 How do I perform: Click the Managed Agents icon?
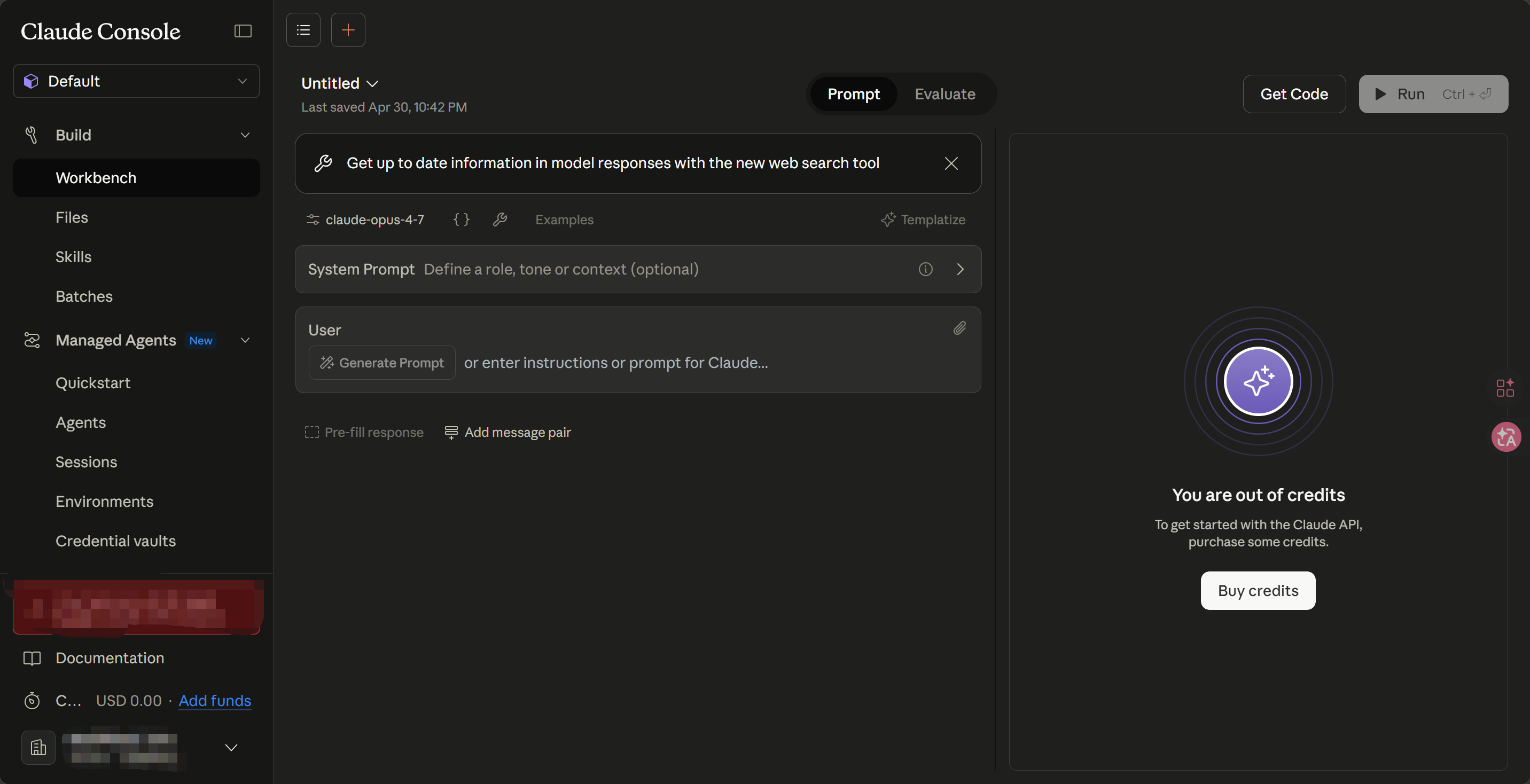tap(32, 340)
